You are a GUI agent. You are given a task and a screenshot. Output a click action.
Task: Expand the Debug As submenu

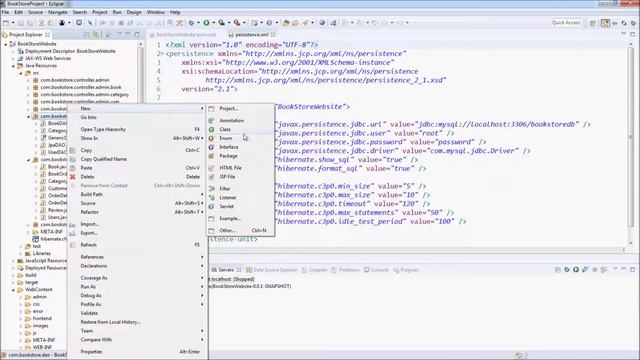tap(137, 296)
